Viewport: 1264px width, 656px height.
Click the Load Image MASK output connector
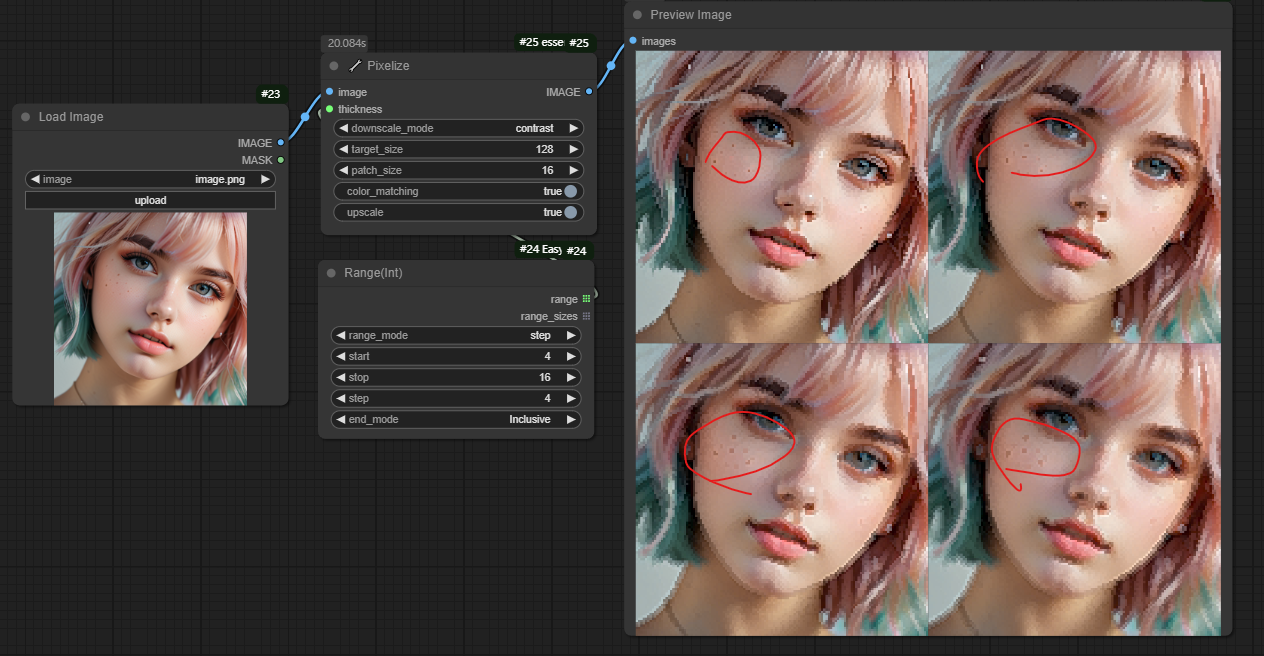pos(281,160)
